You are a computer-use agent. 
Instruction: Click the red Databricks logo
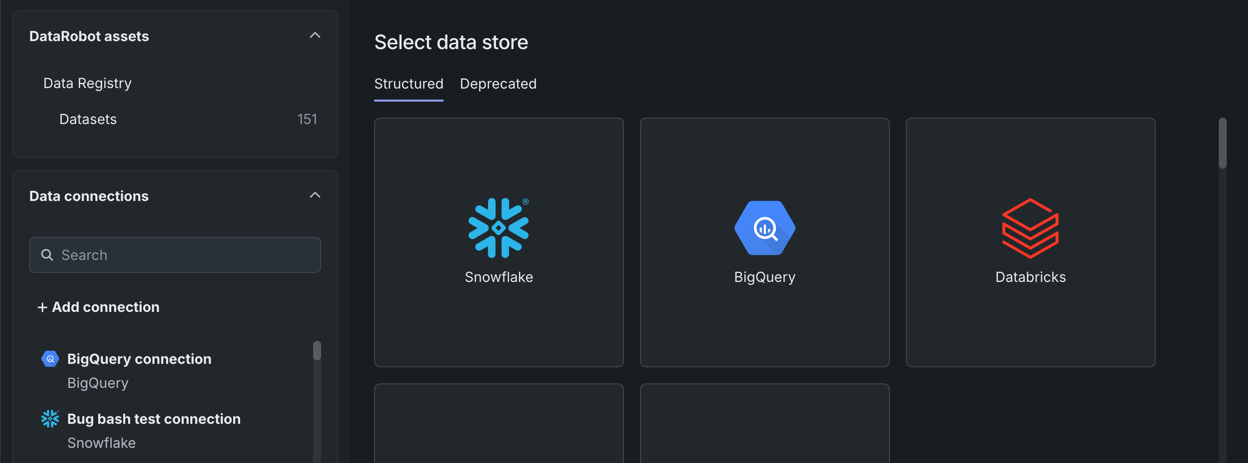(1030, 228)
